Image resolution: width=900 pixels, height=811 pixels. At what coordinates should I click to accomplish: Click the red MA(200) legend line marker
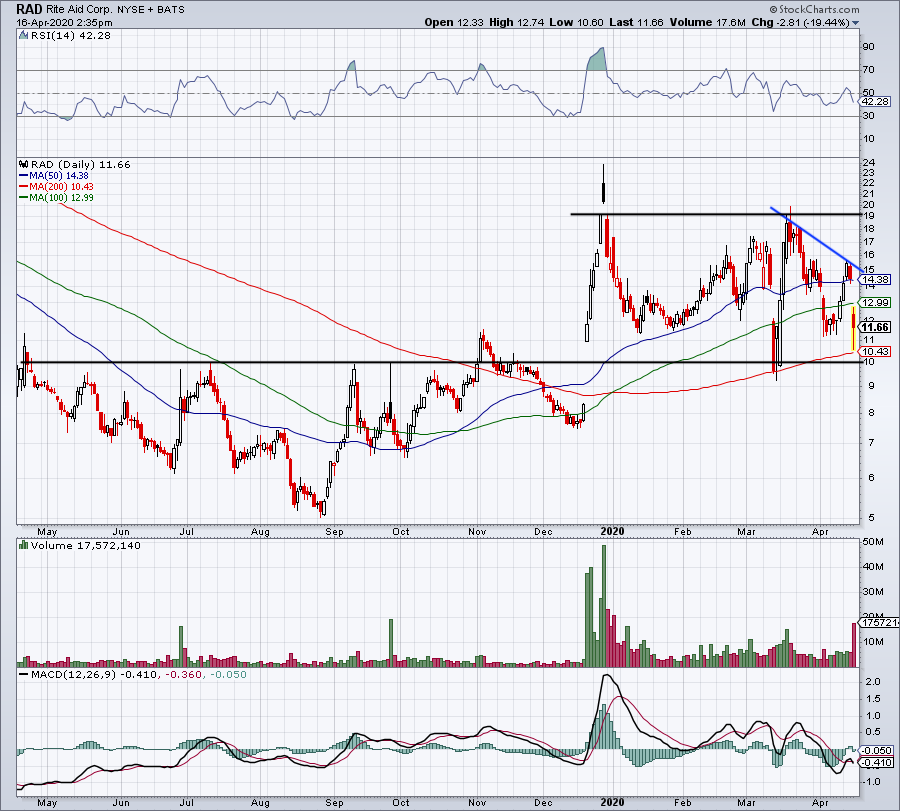pyautogui.click(x=24, y=187)
